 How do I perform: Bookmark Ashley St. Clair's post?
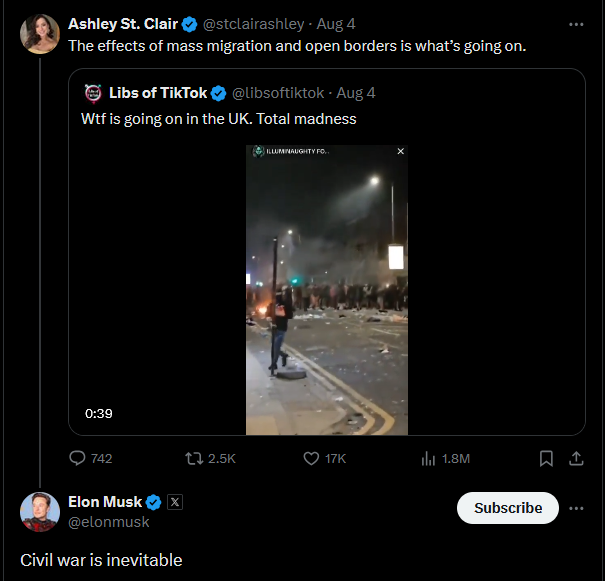[x=546, y=458]
